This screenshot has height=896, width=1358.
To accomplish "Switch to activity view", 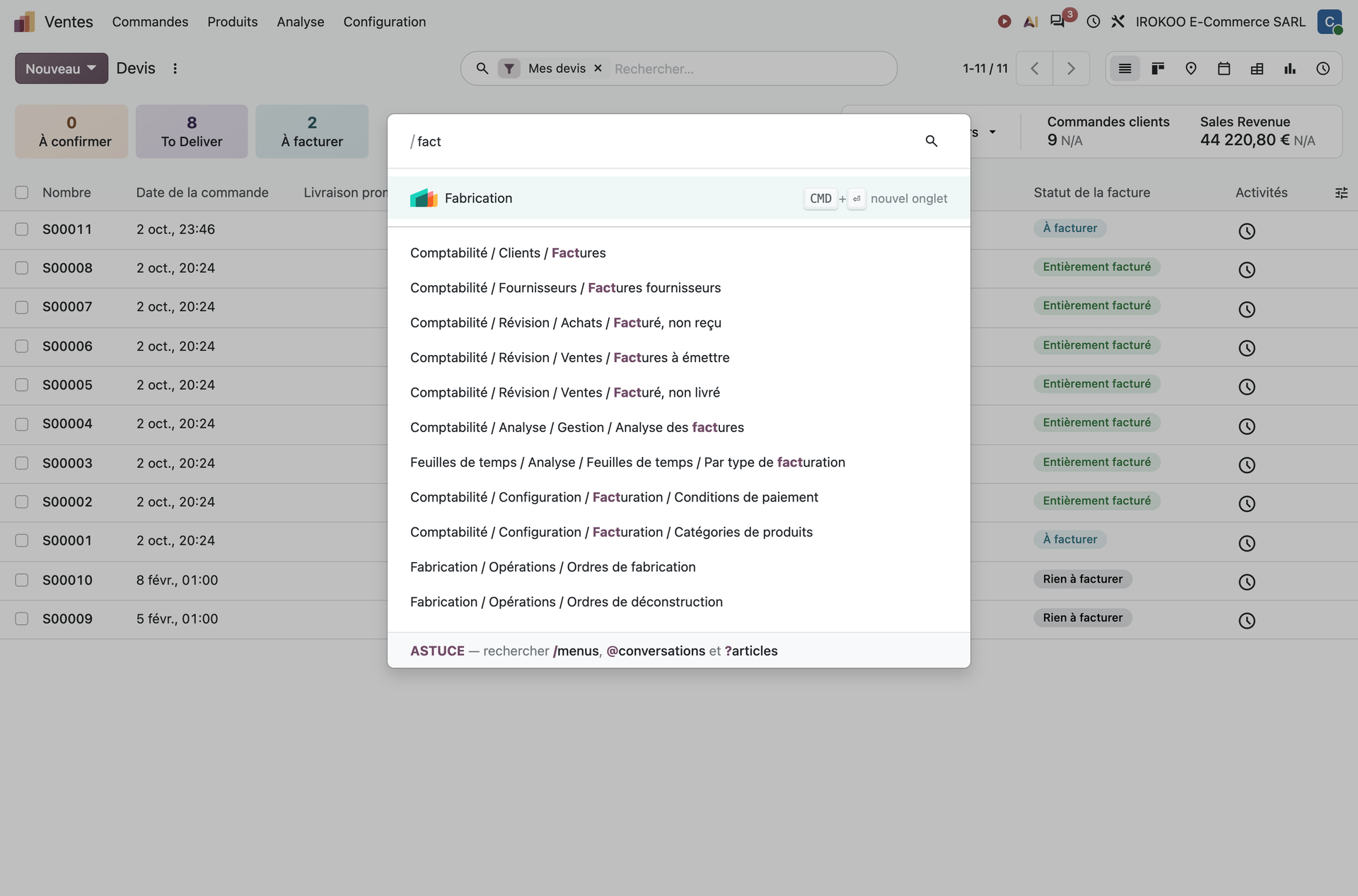I will click(x=1323, y=69).
